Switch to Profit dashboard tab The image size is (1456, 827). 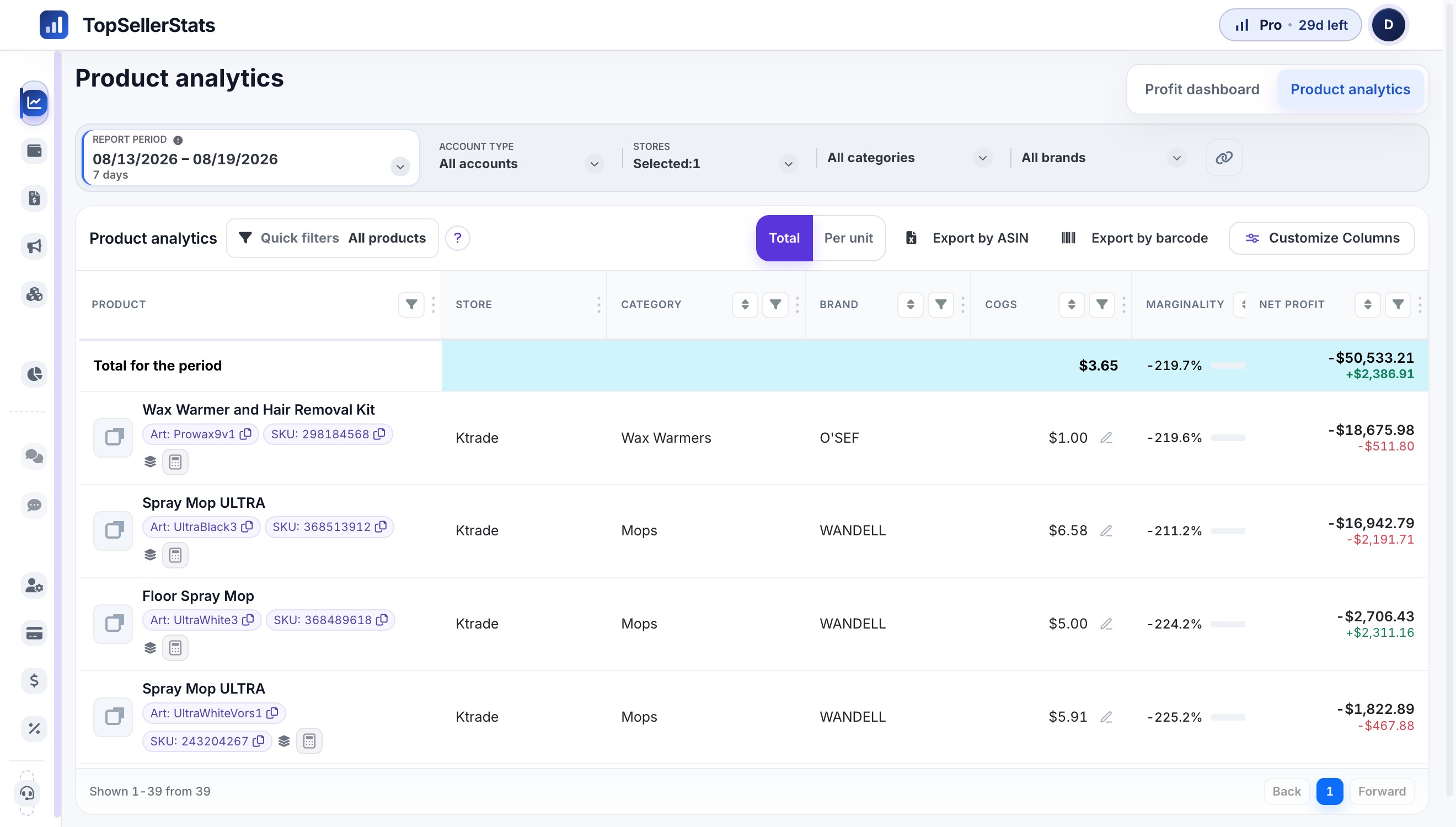pyautogui.click(x=1202, y=90)
